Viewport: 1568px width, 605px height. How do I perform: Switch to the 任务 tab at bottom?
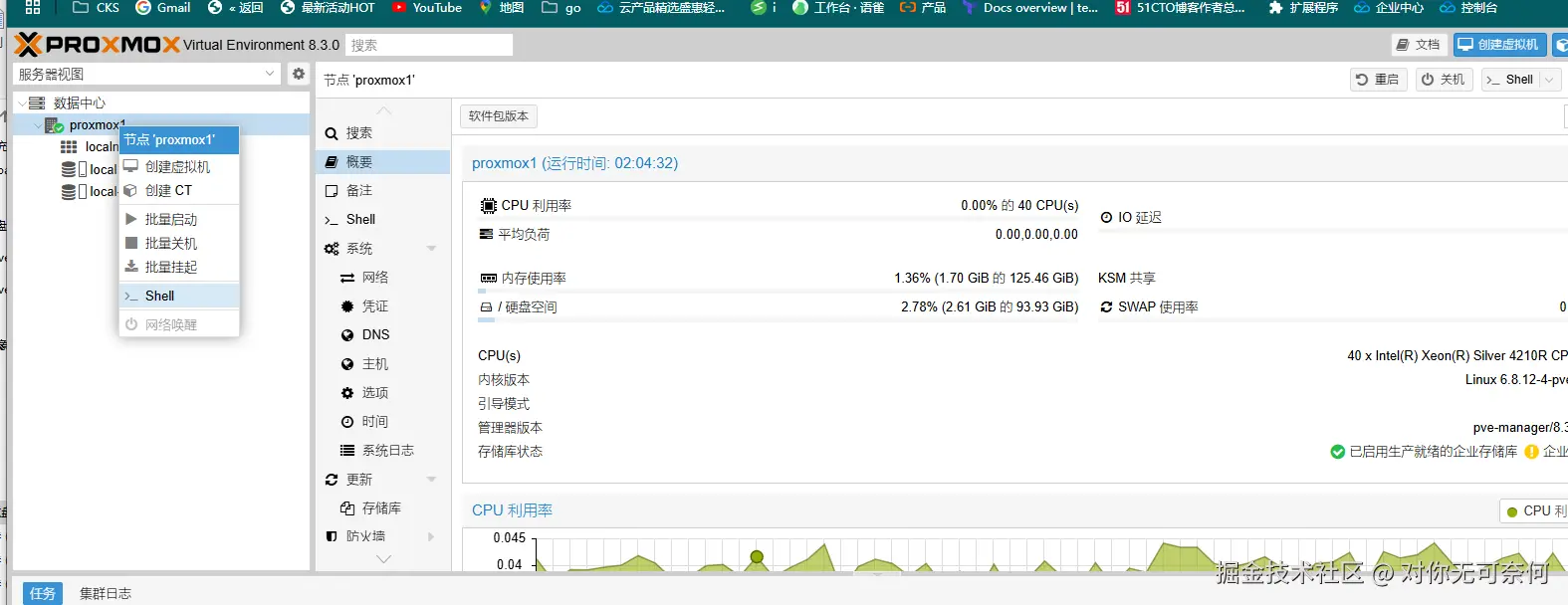coord(43,593)
